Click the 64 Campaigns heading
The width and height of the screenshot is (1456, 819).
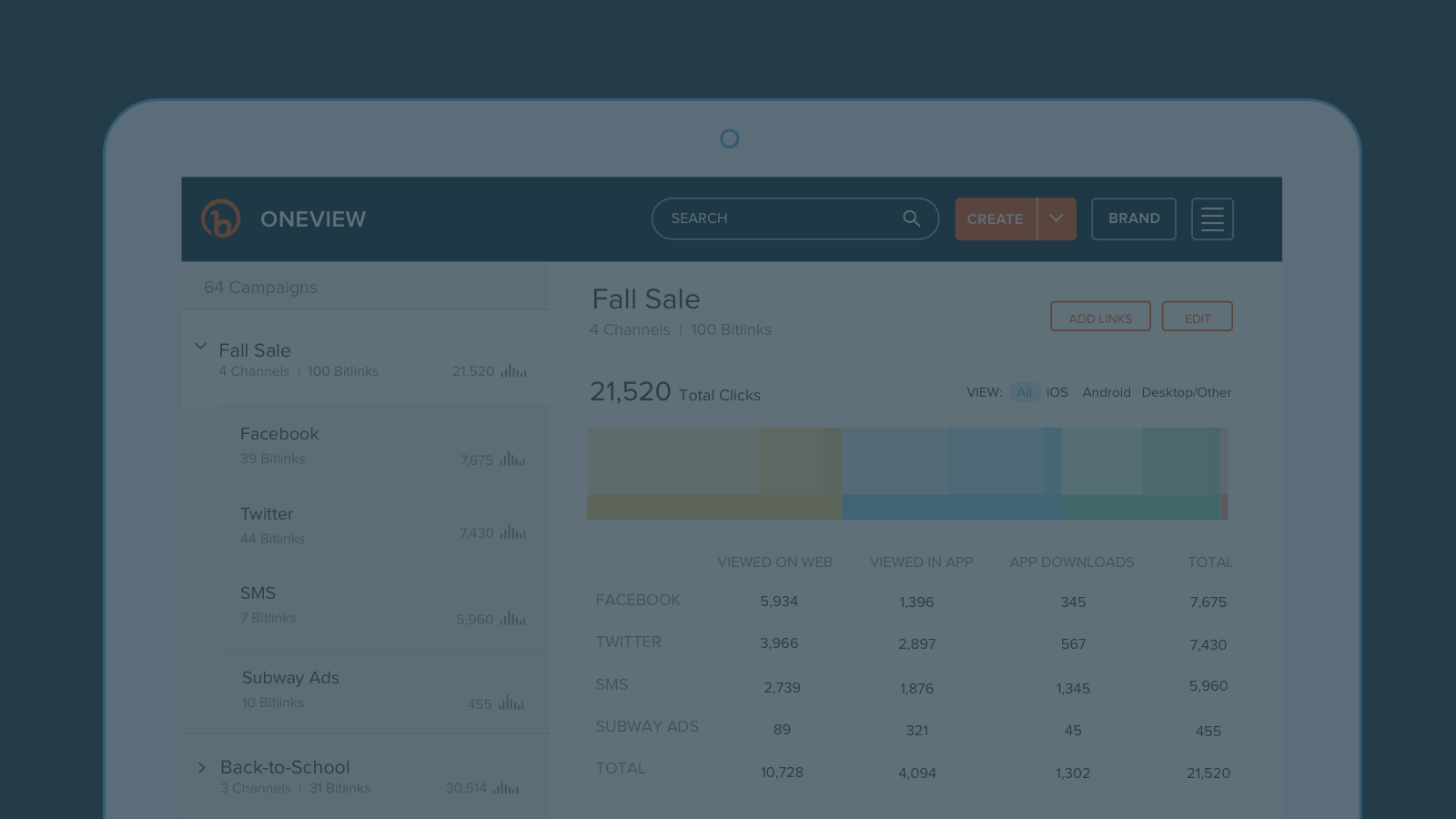(260, 288)
